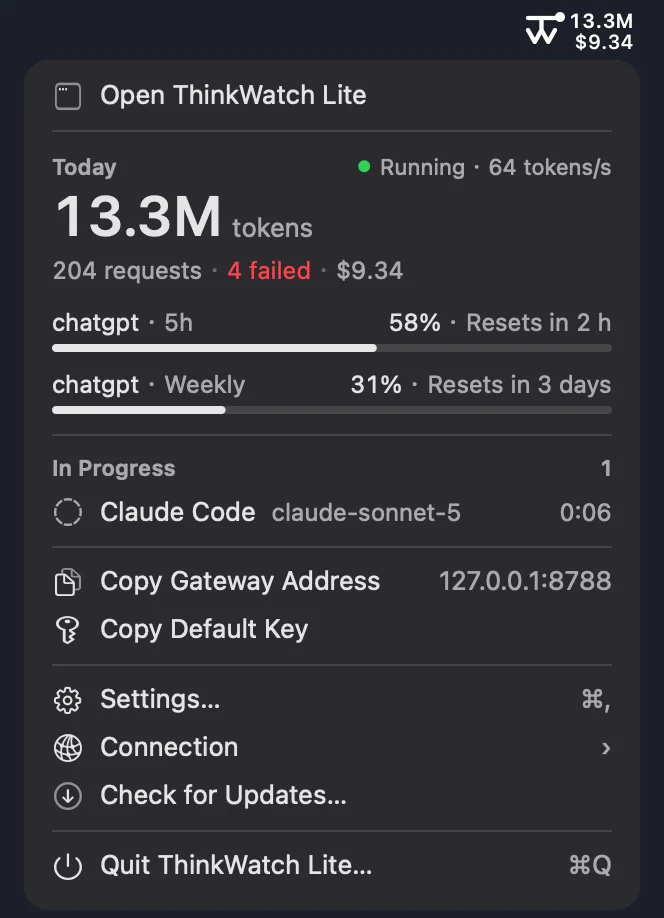Click the download arrow icon for updates

click(x=68, y=796)
